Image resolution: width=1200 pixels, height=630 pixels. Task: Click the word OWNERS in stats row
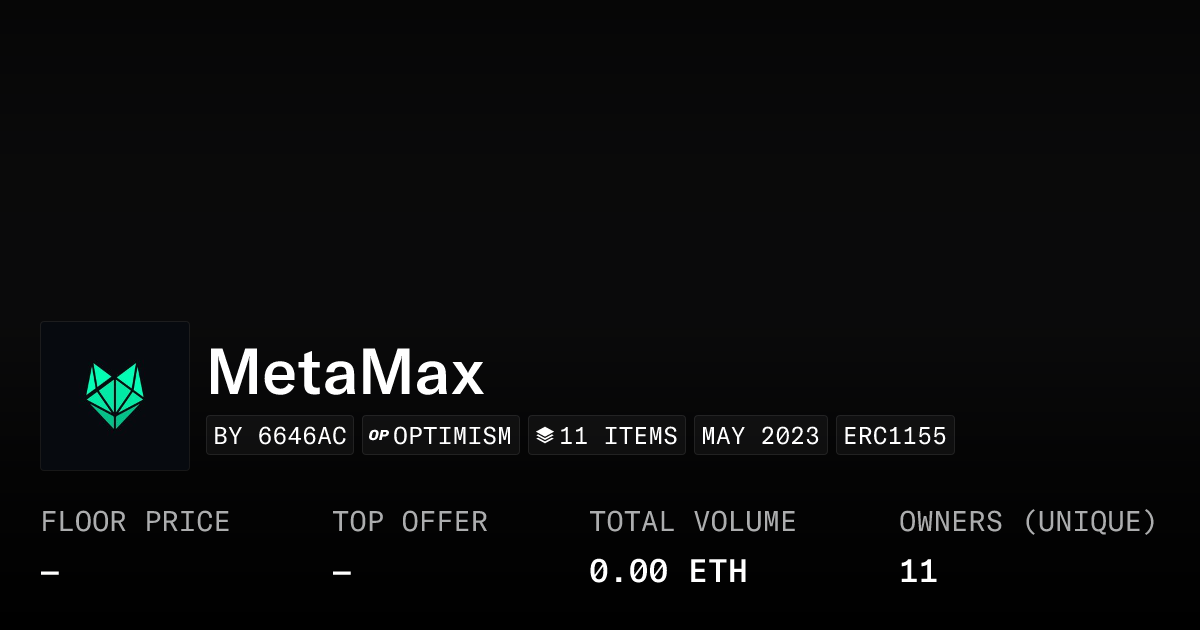point(950,522)
